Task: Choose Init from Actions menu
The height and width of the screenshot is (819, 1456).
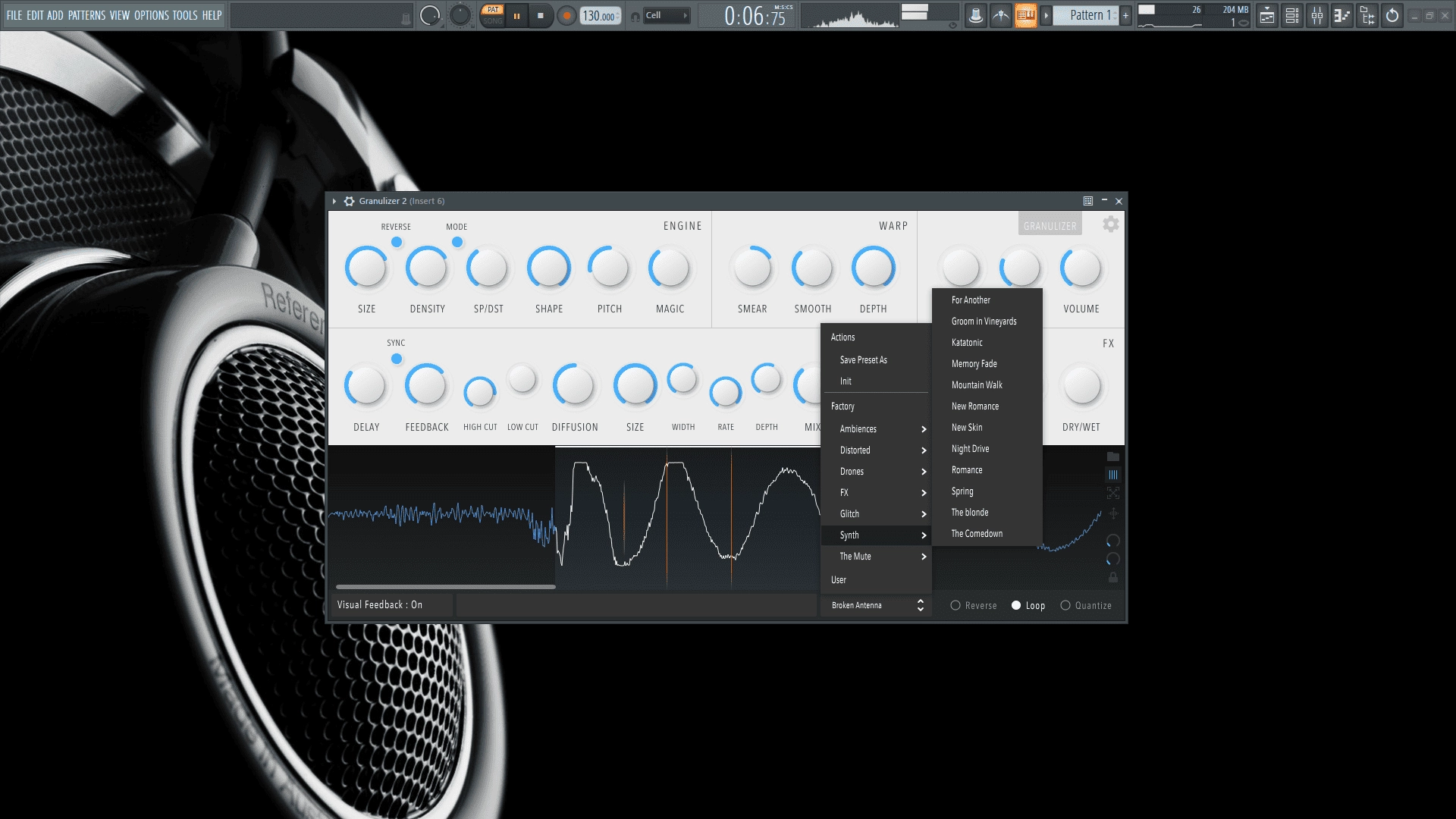Action: [876, 381]
